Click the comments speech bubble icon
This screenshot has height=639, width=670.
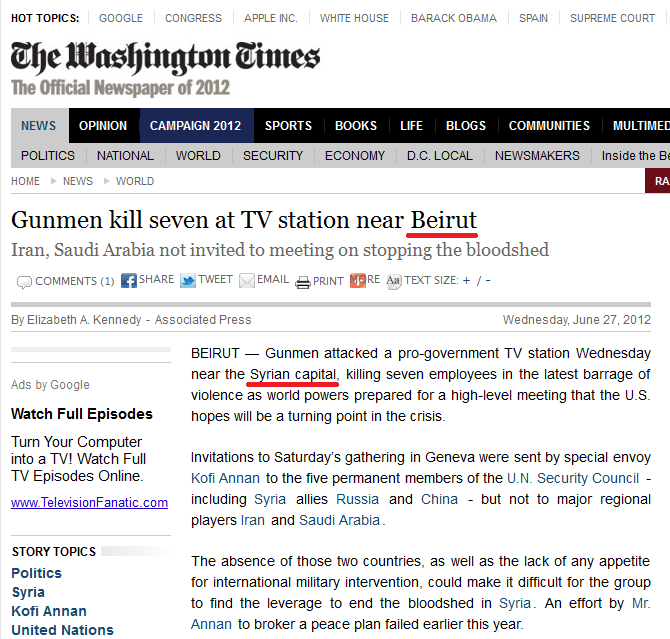(24, 282)
